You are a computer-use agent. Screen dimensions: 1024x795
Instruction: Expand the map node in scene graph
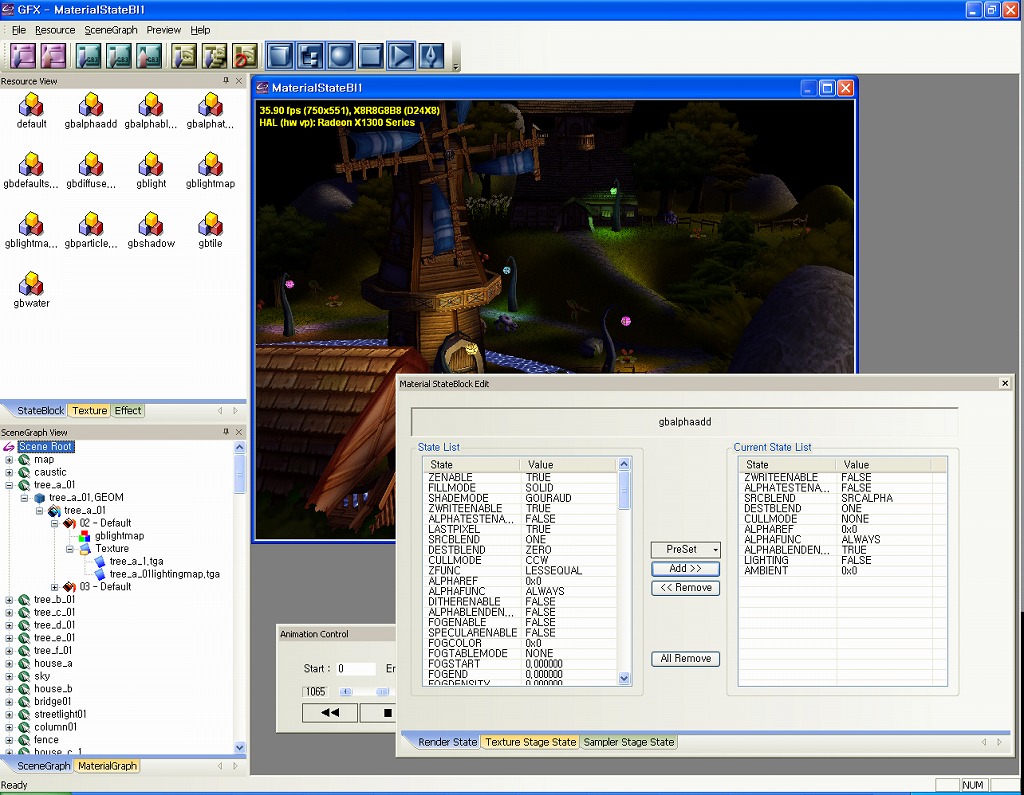[x=9, y=460]
